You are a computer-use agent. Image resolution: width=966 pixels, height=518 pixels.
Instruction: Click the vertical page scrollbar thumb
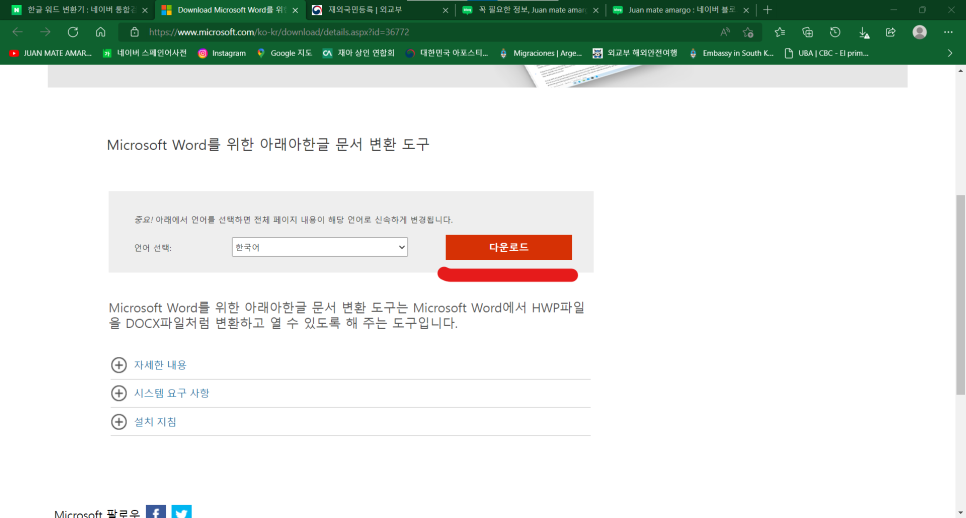(x=960, y=295)
